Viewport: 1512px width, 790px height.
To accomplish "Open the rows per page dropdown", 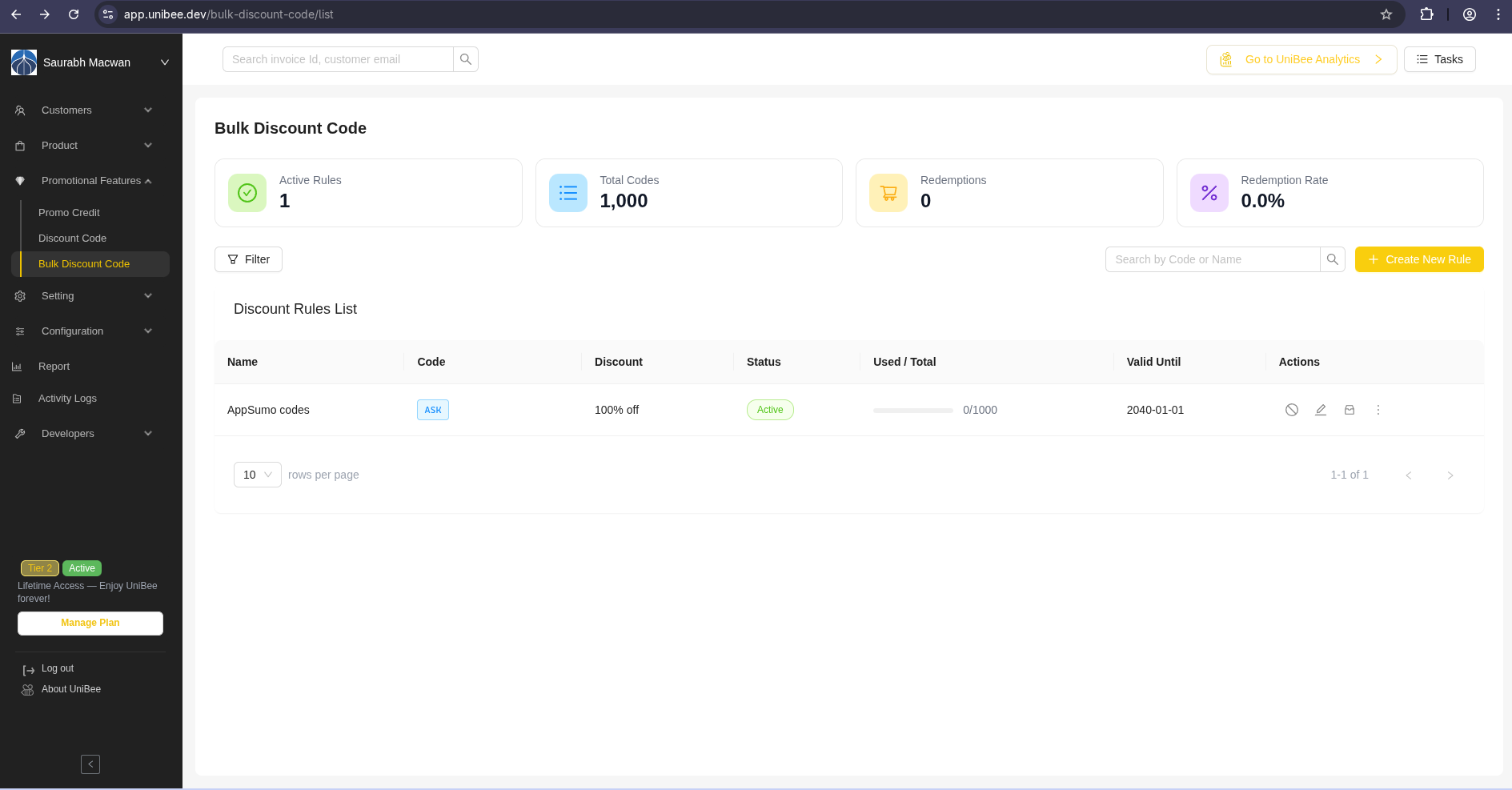I will pos(257,475).
